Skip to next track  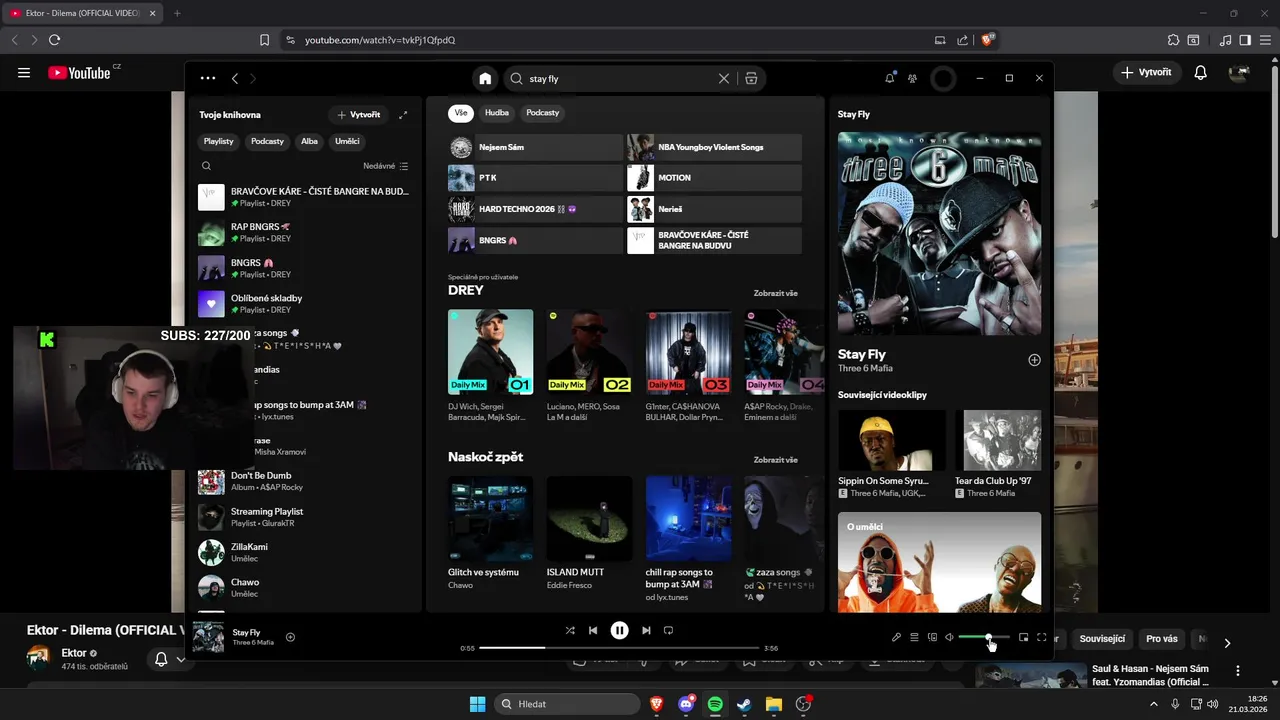pos(646,630)
